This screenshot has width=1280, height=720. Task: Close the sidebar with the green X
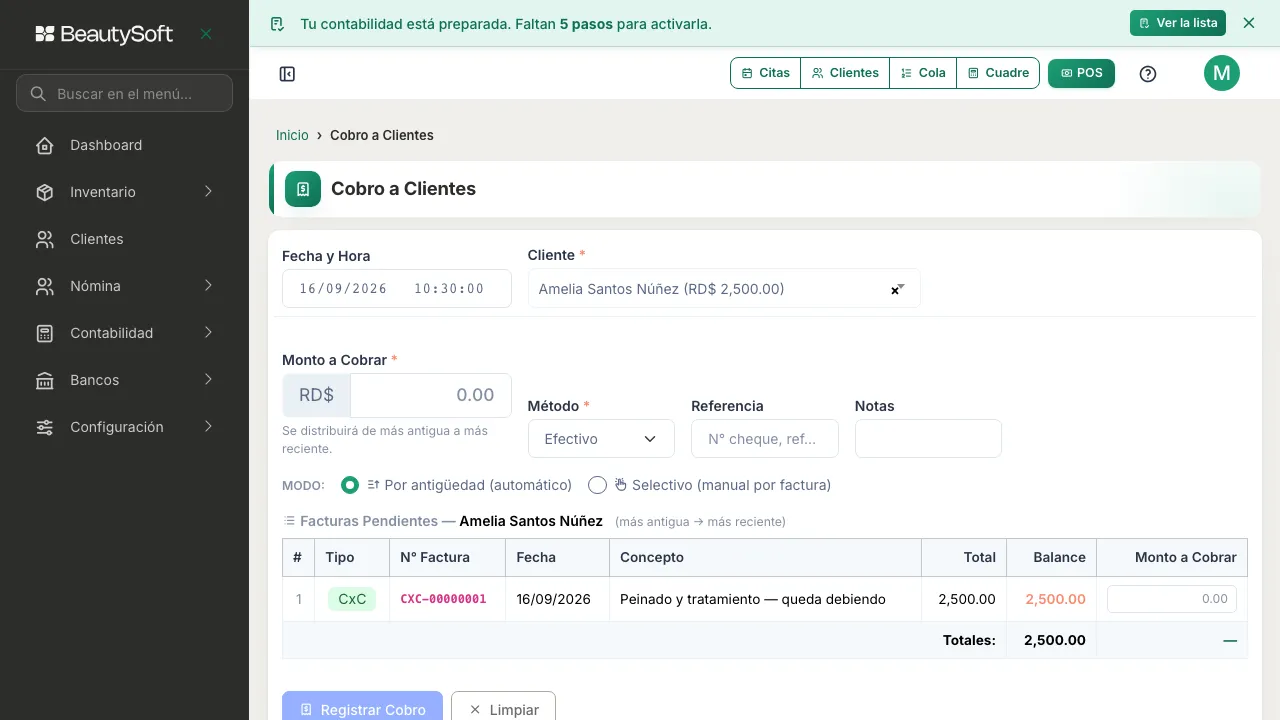[206, 34]
